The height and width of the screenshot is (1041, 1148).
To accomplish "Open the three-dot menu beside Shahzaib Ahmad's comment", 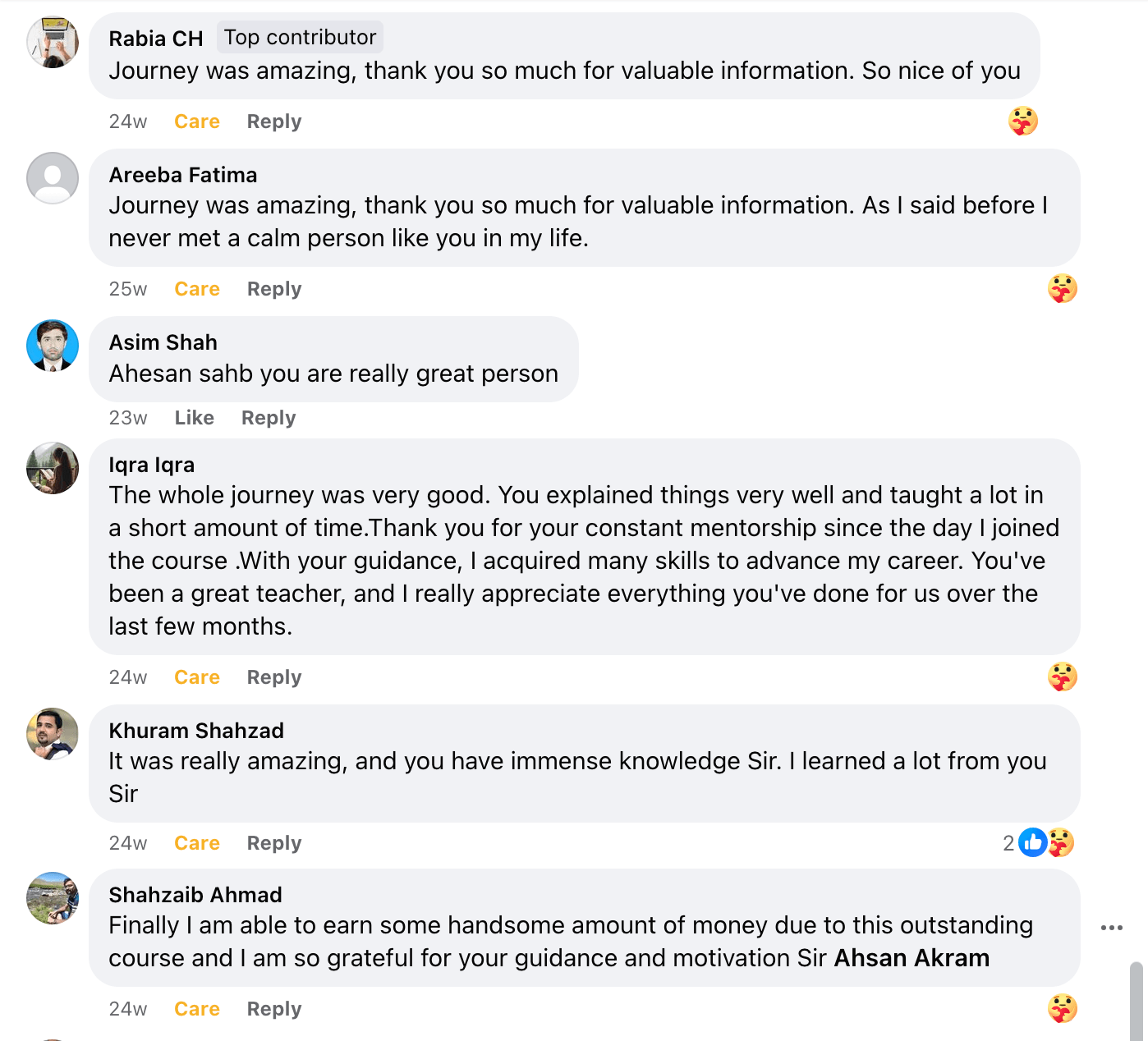I will 1111,928.
